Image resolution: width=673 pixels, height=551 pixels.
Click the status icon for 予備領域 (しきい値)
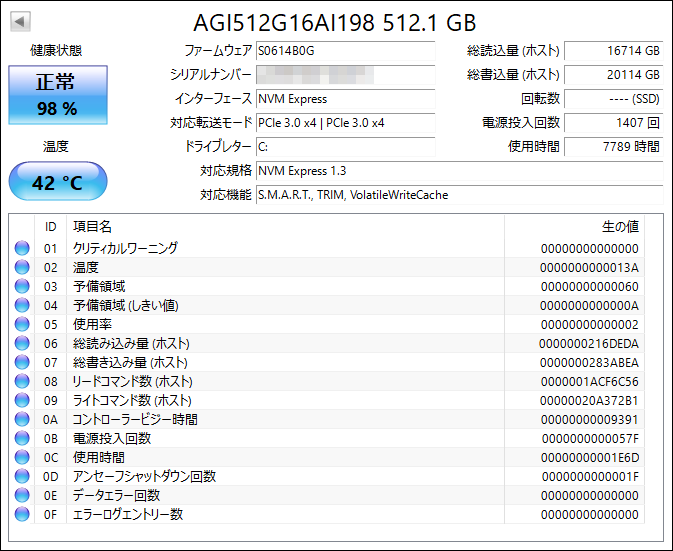(x=22, y=305)
